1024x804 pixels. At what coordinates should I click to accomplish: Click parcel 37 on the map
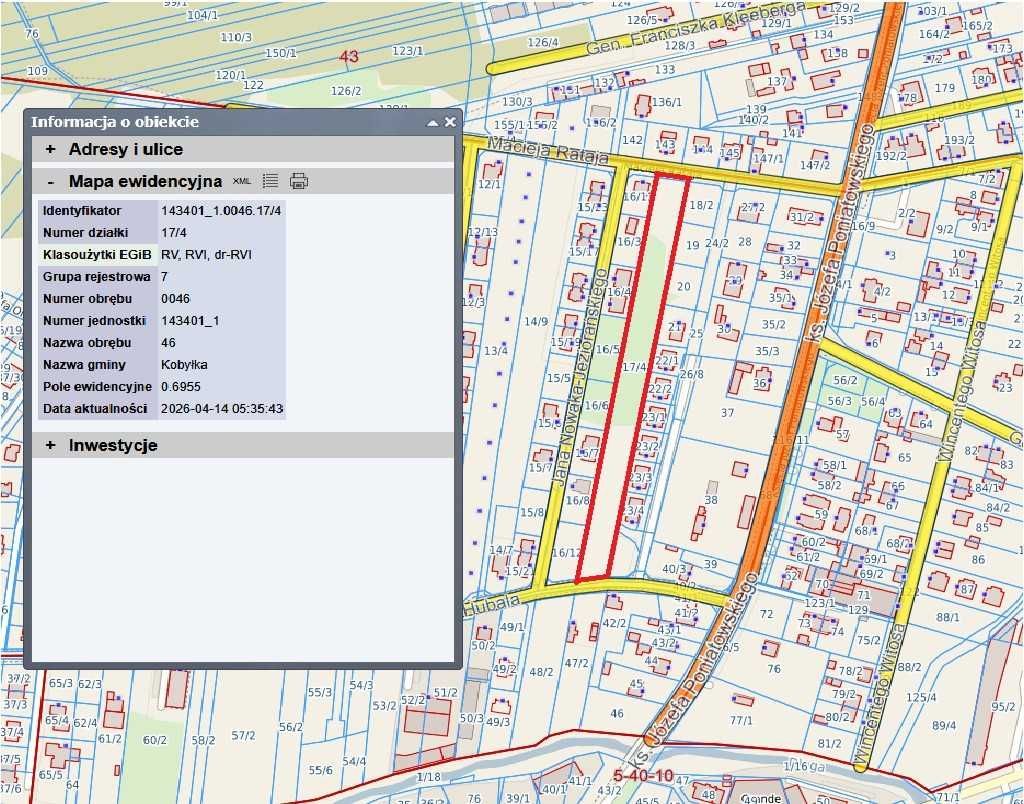pyautogui.click(x=727, y=413)
